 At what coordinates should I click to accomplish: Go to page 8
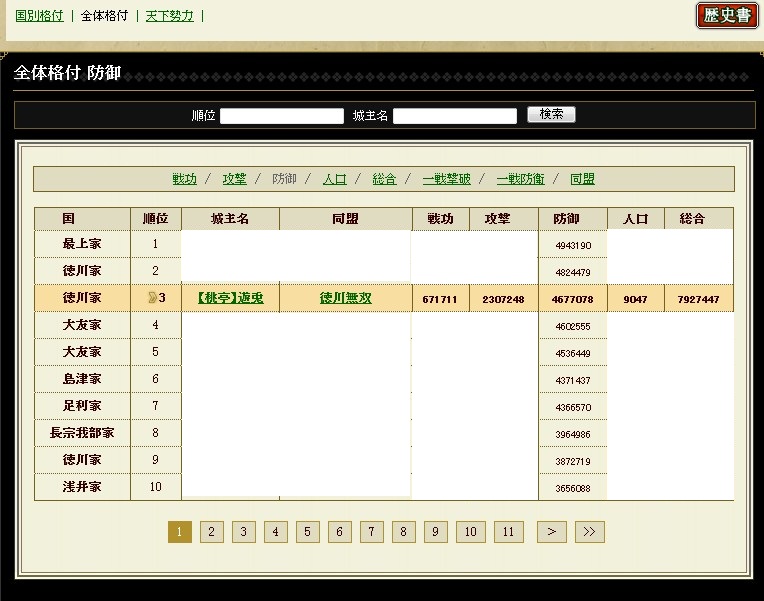[x=403, y=532]
